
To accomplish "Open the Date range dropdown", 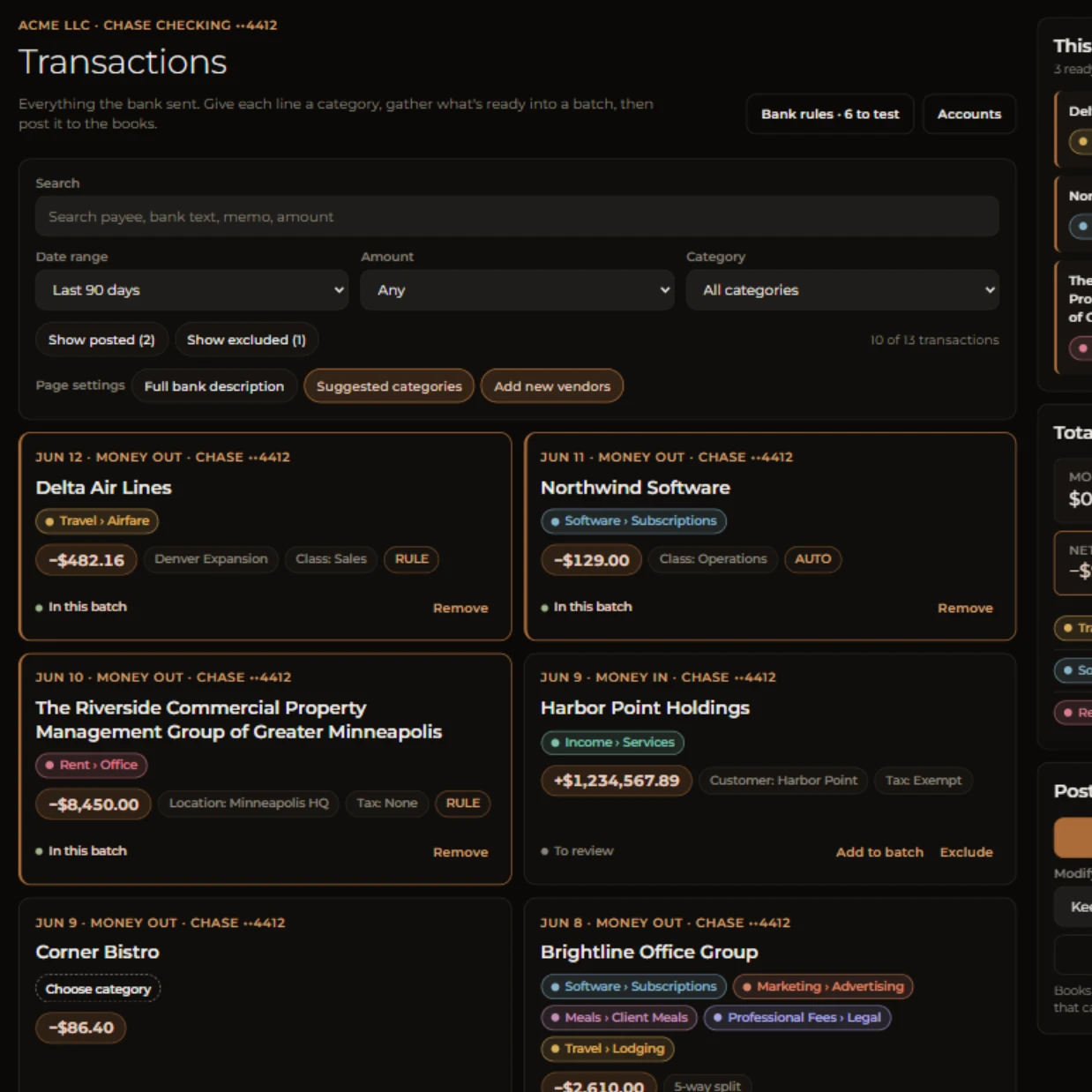I will (191, 290).
